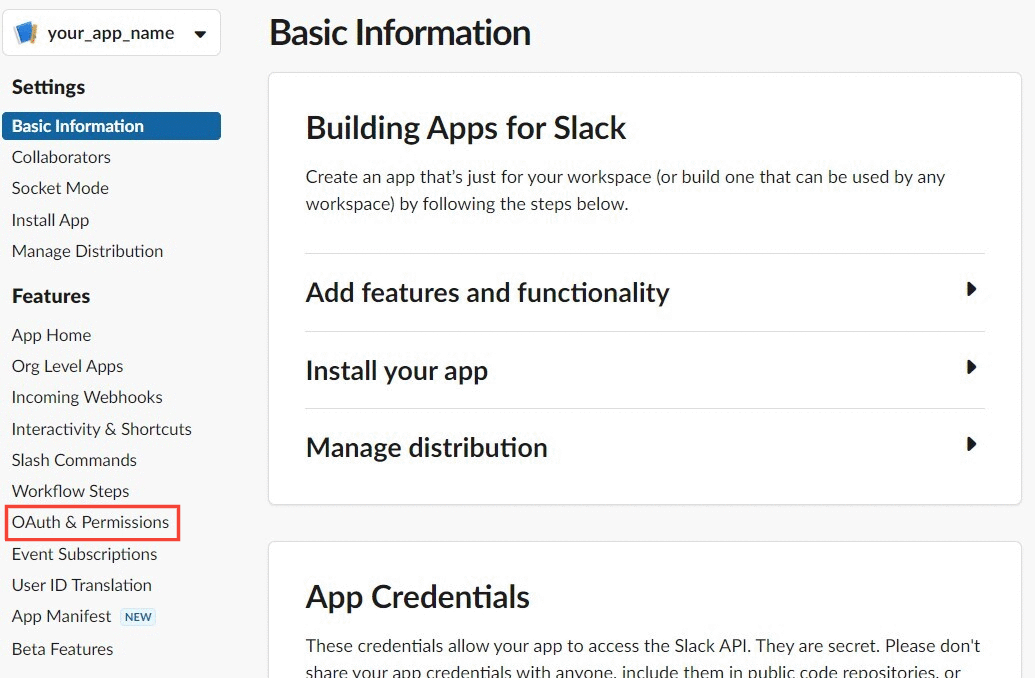Open the Collaborators settings page
1035x678 pixels.
61,157
